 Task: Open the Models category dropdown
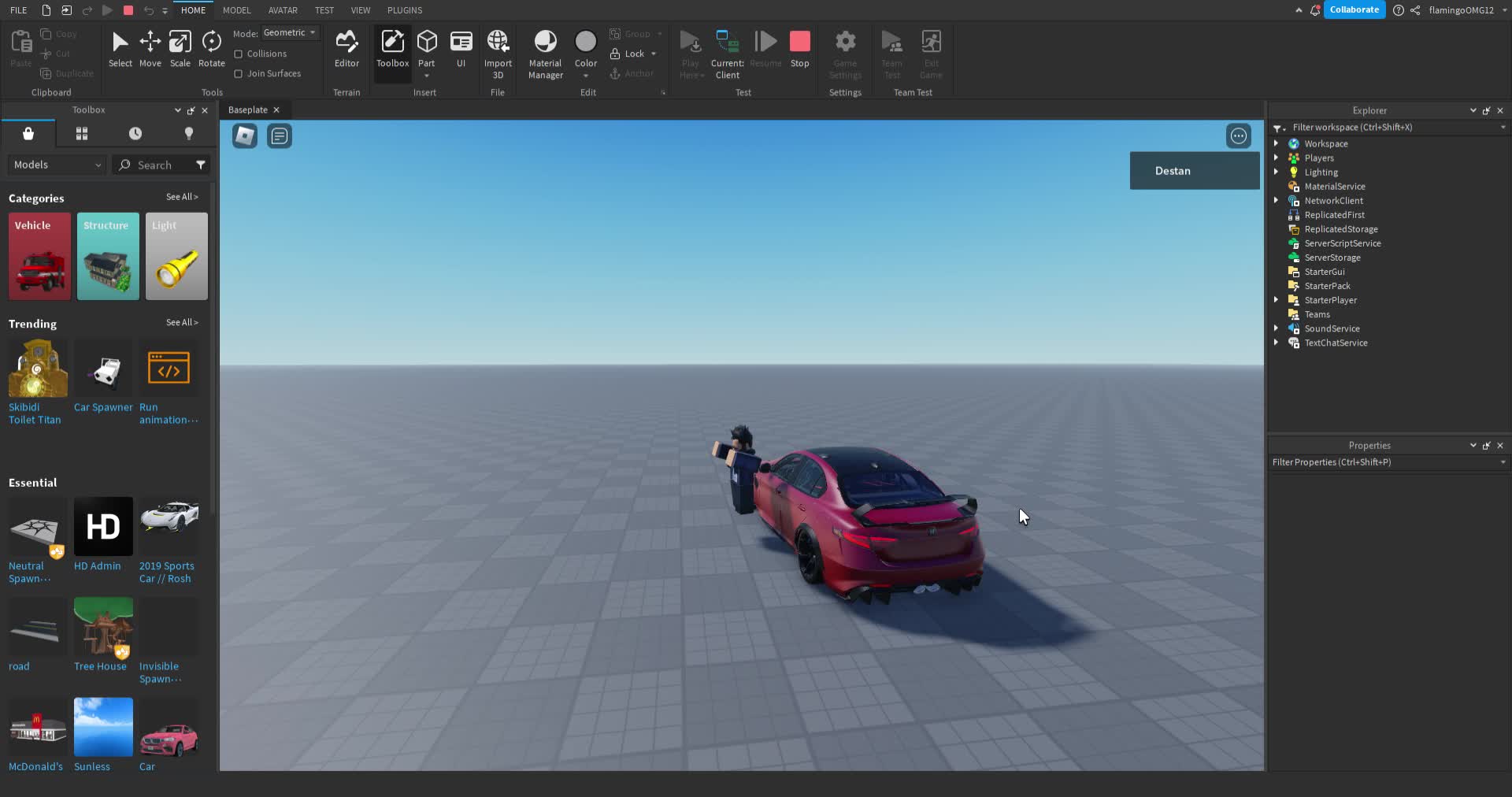[55, 165]
